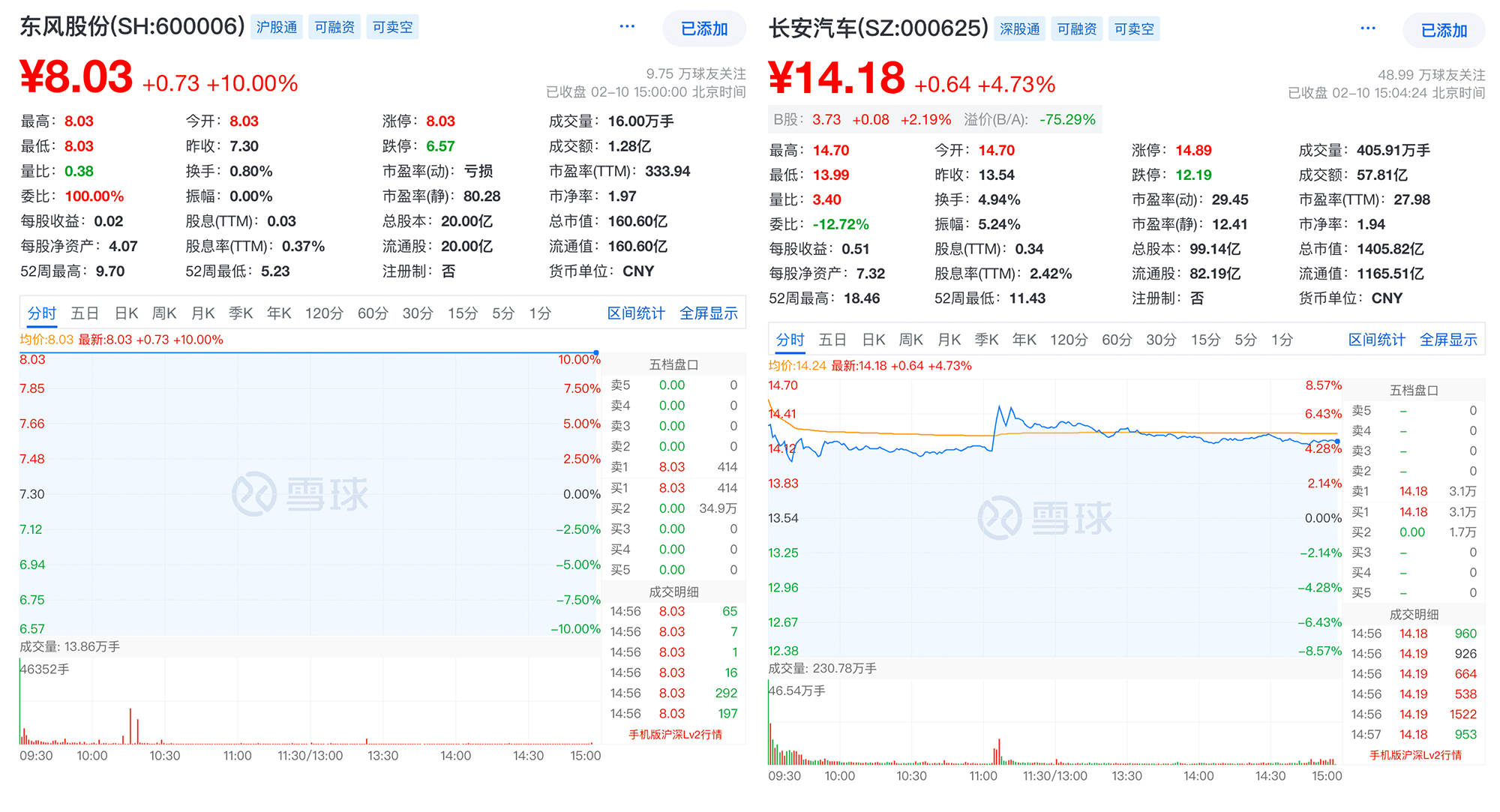Open the three-dot menu for 东风股份

pyautogui.click(x=627, y=27)
